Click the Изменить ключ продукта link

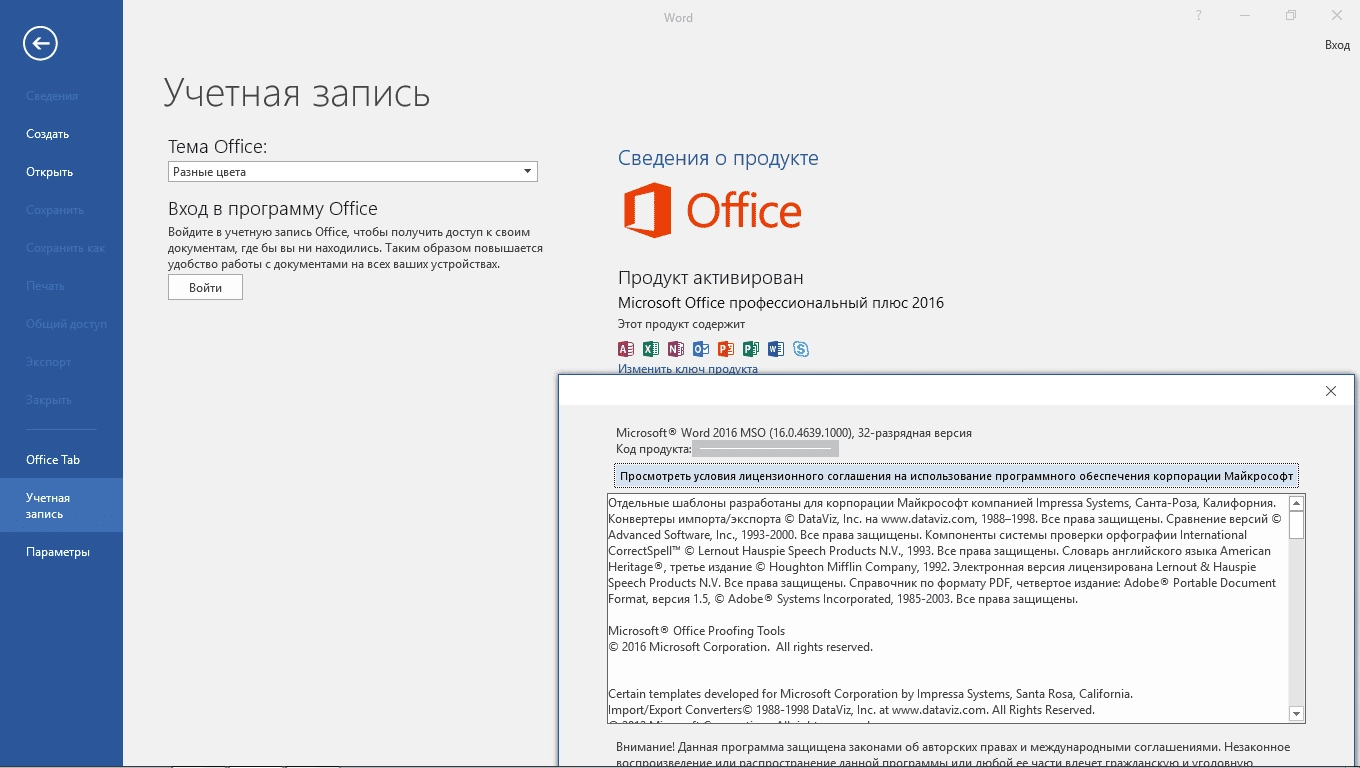click(688, 369)
